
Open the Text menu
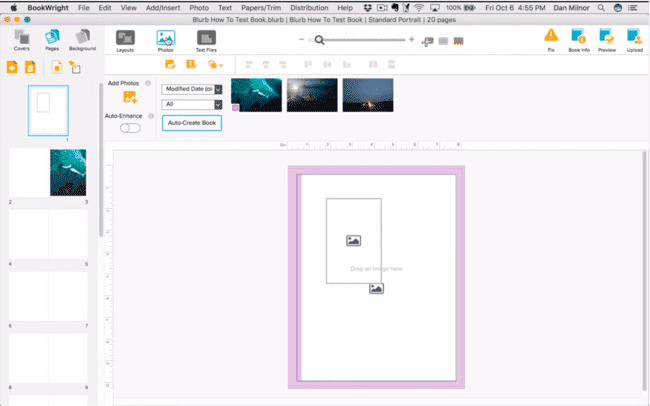225,7
